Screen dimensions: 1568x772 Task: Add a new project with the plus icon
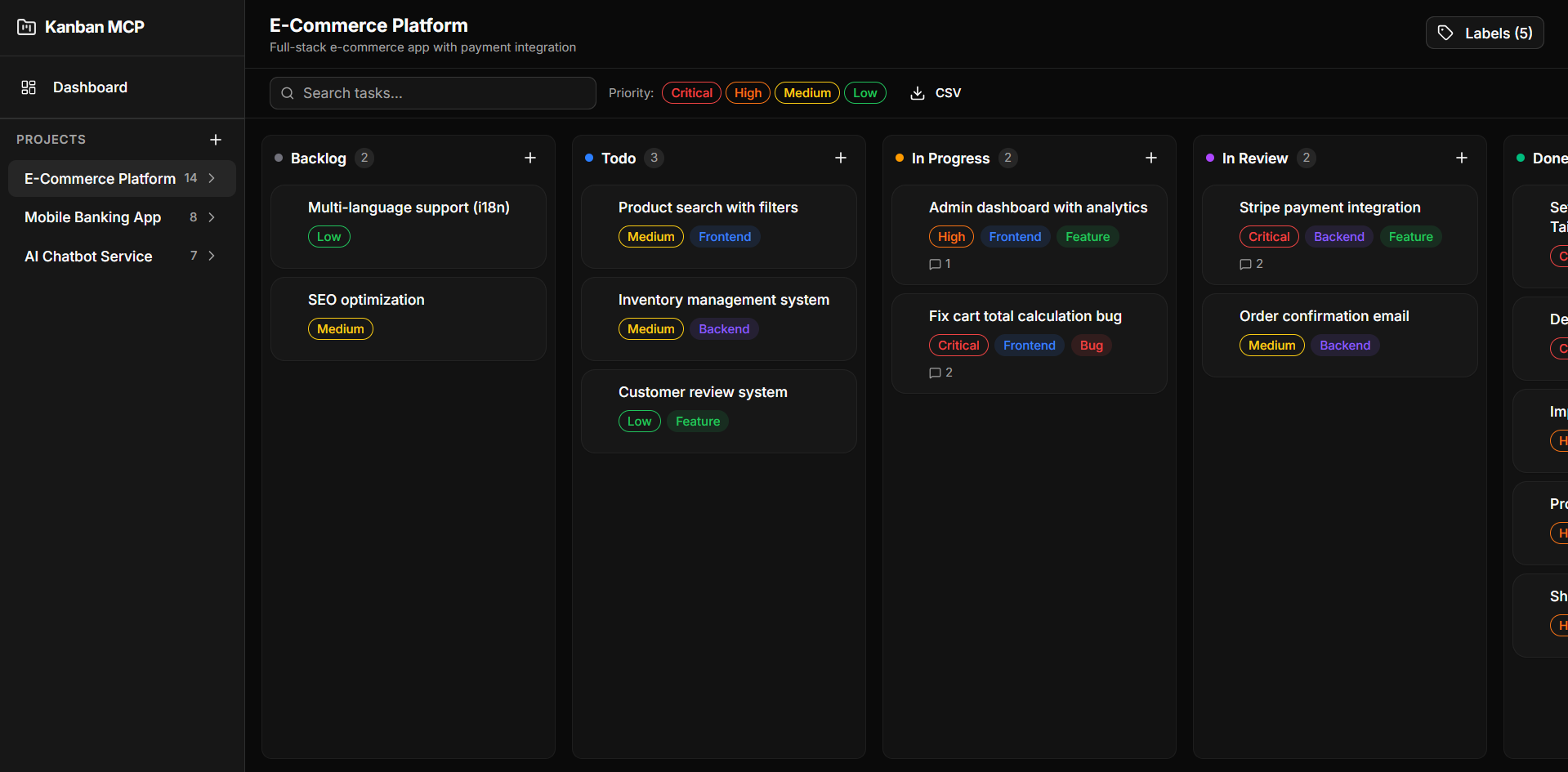pos(216,139)
